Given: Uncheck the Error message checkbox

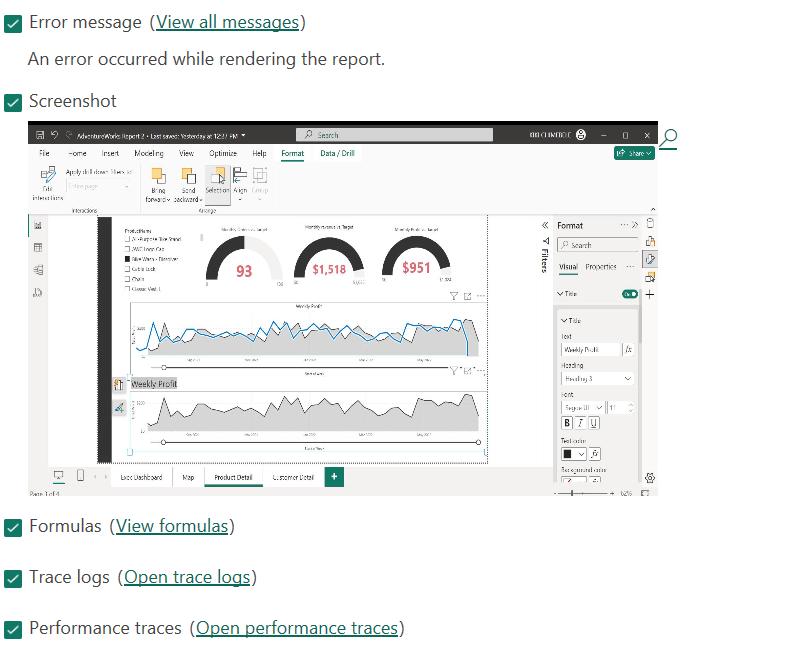Looking at the screenshot, I should coord(13,24).
